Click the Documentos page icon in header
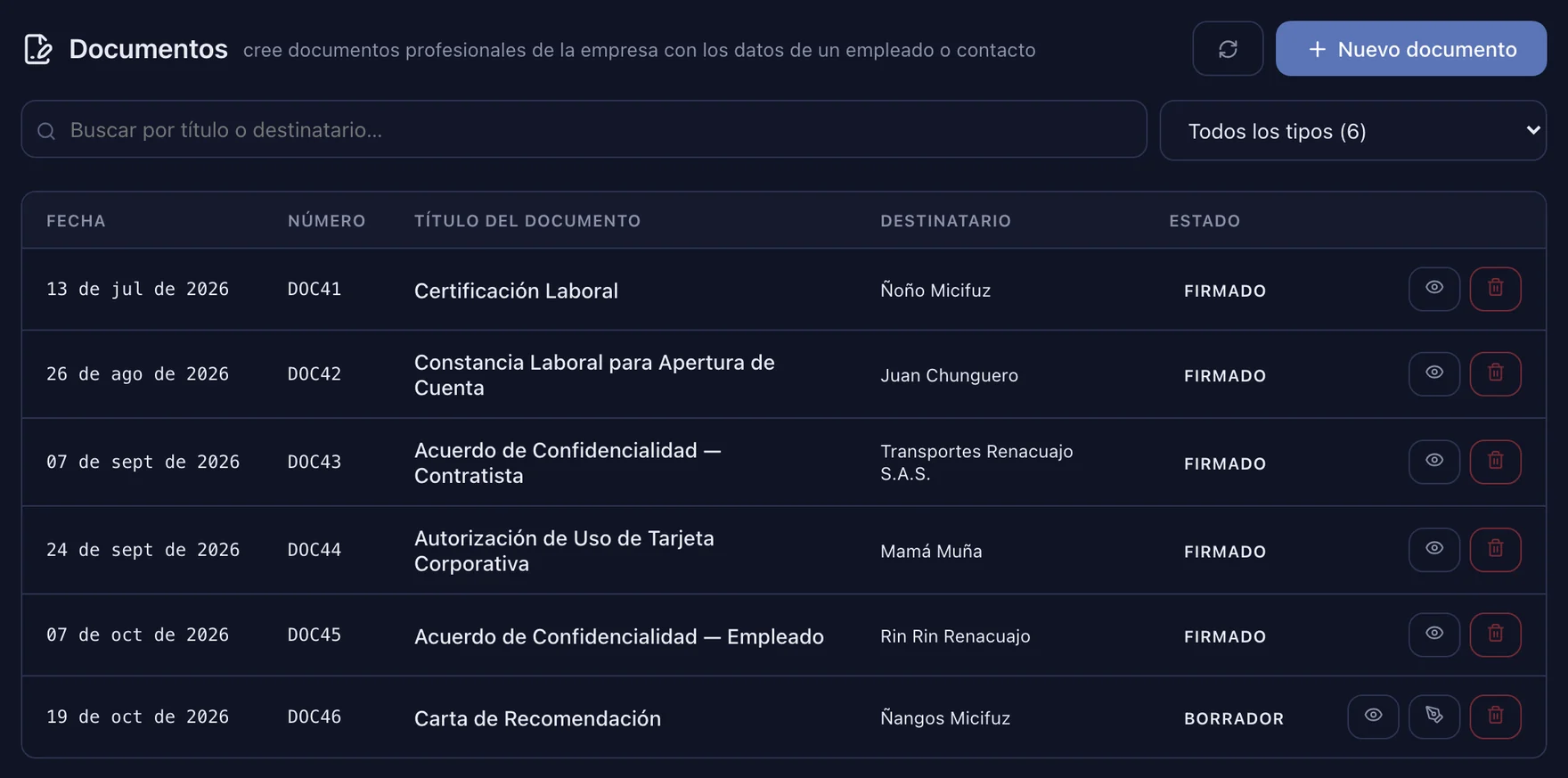The image size is (1568, 778). (x=38, y=49)
